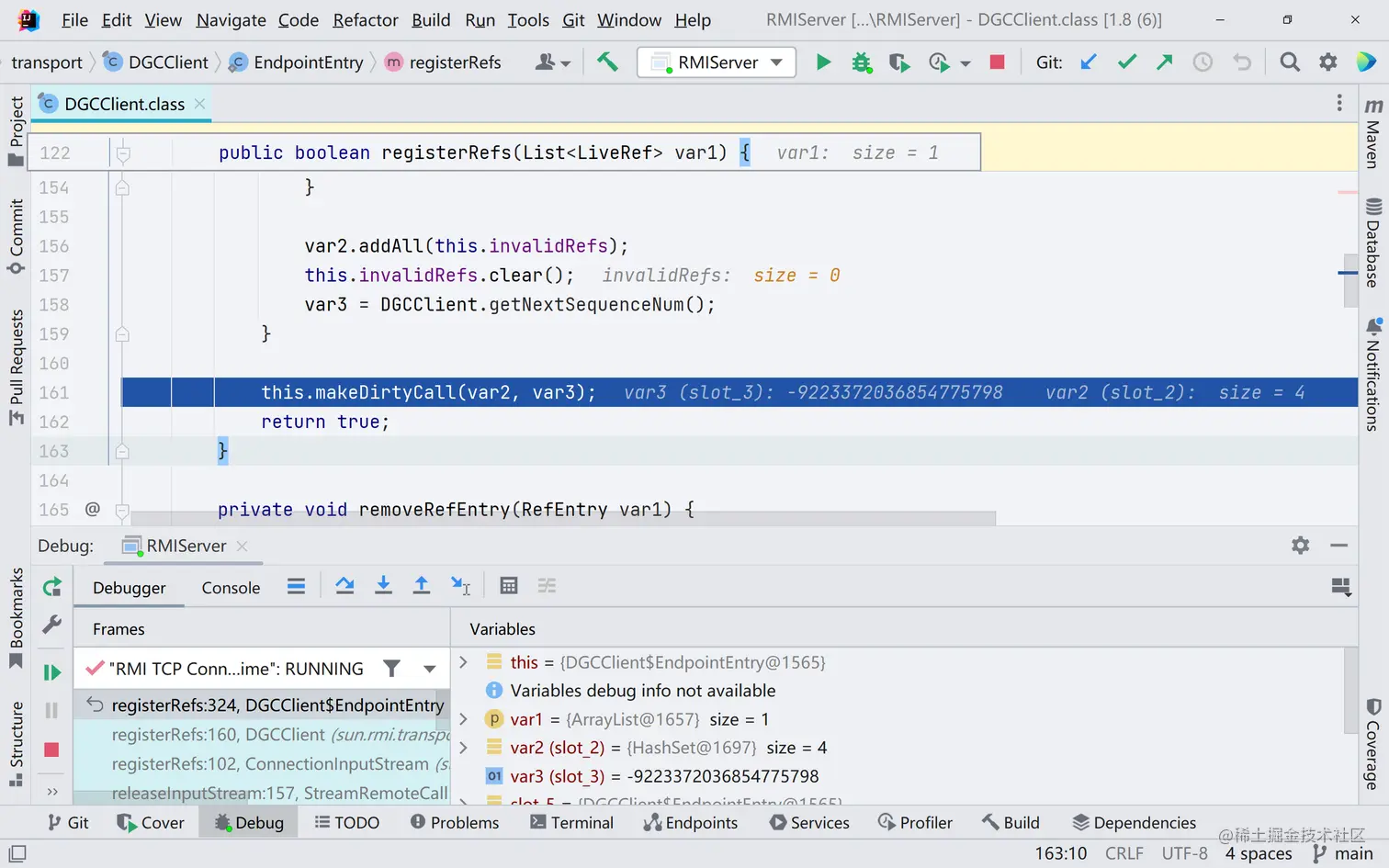The image size is (1389, 868).
Task: Commit changes with Git checkmark
Action: 1127,62
